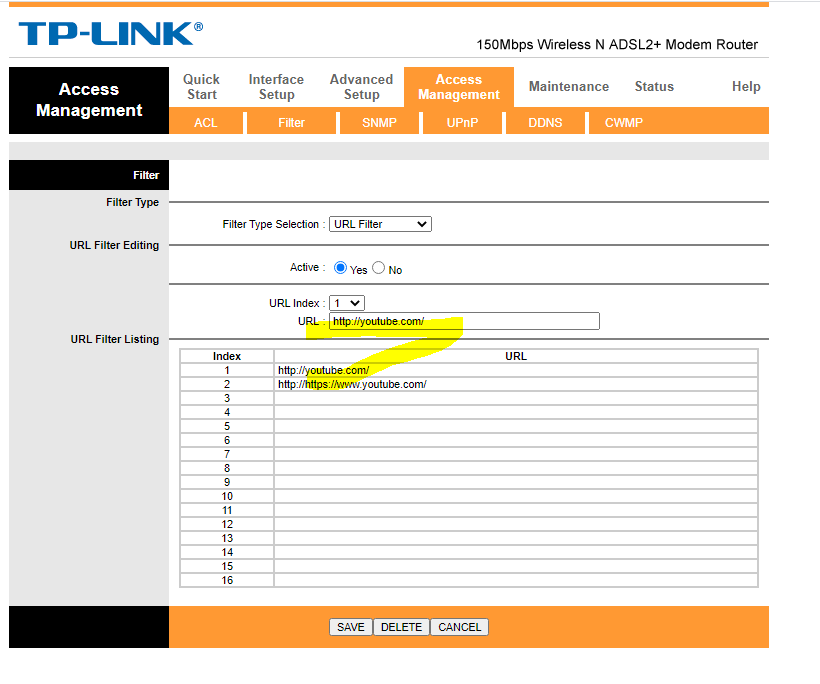This screenshot has width=820, height=684.
Task: Switch to the Interface Setup tab
Action: tap(276, 87)
